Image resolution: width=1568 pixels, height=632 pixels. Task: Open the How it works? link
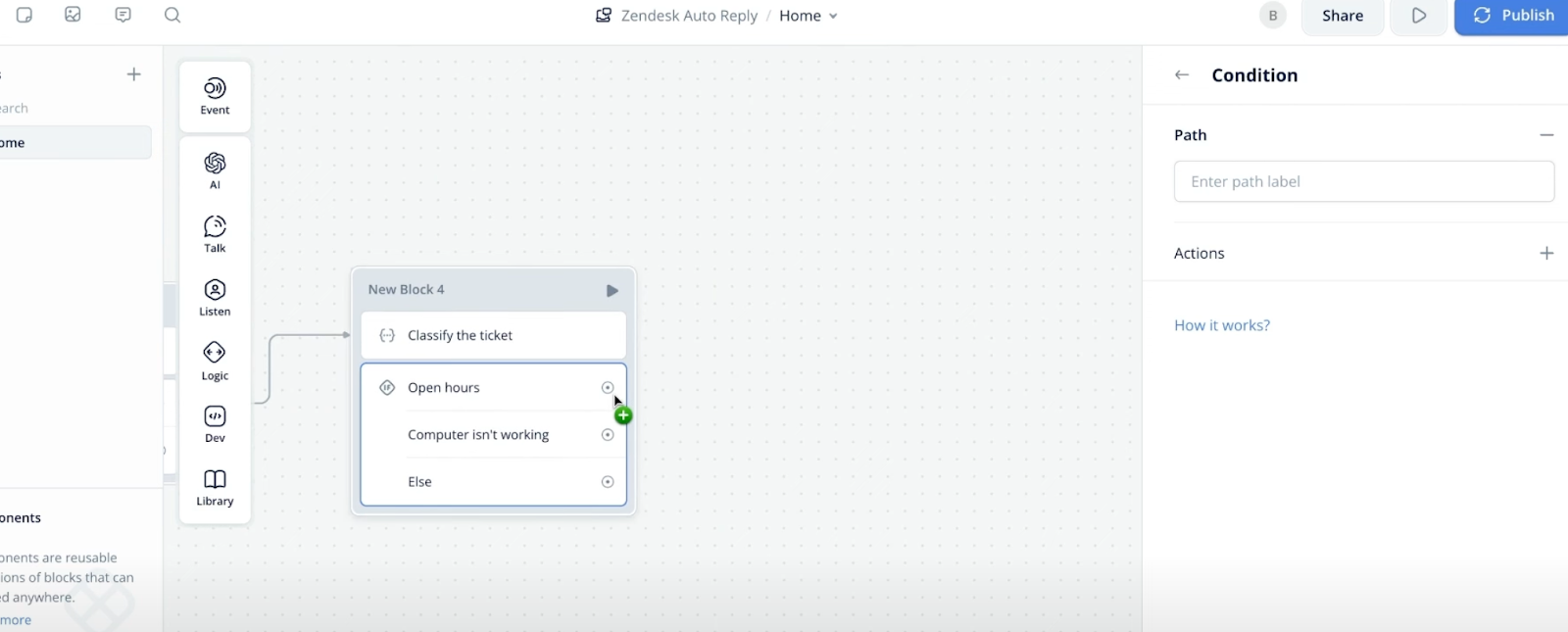coord(1222,325)
